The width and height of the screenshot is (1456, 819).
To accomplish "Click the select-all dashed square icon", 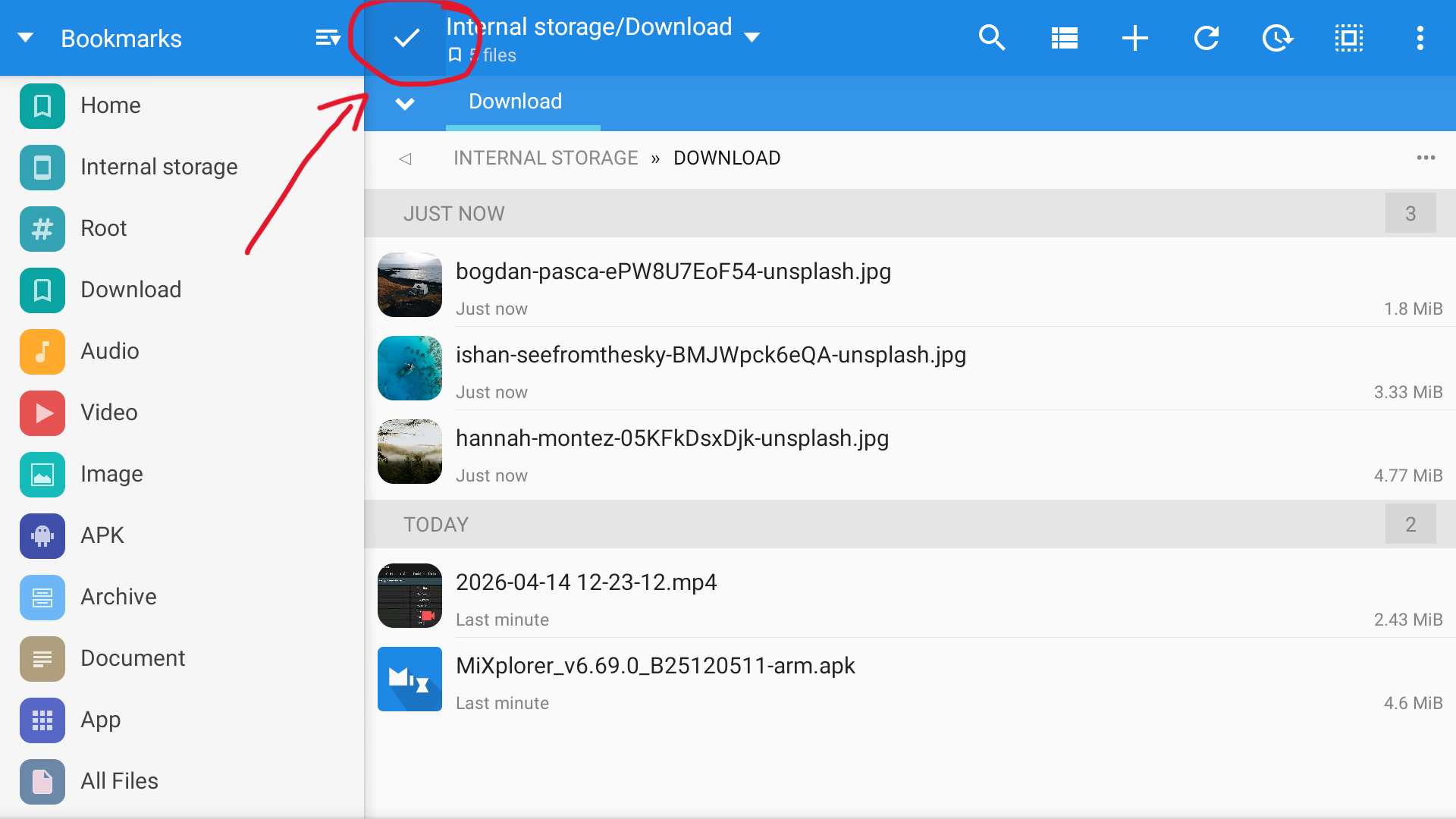I will pos(1348,38).
